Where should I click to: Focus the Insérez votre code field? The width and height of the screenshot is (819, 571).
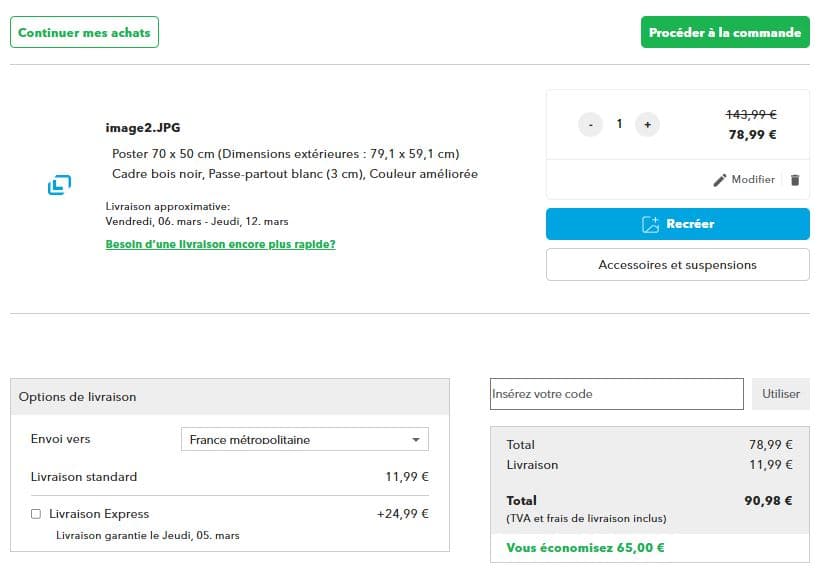tap(616, 394)
